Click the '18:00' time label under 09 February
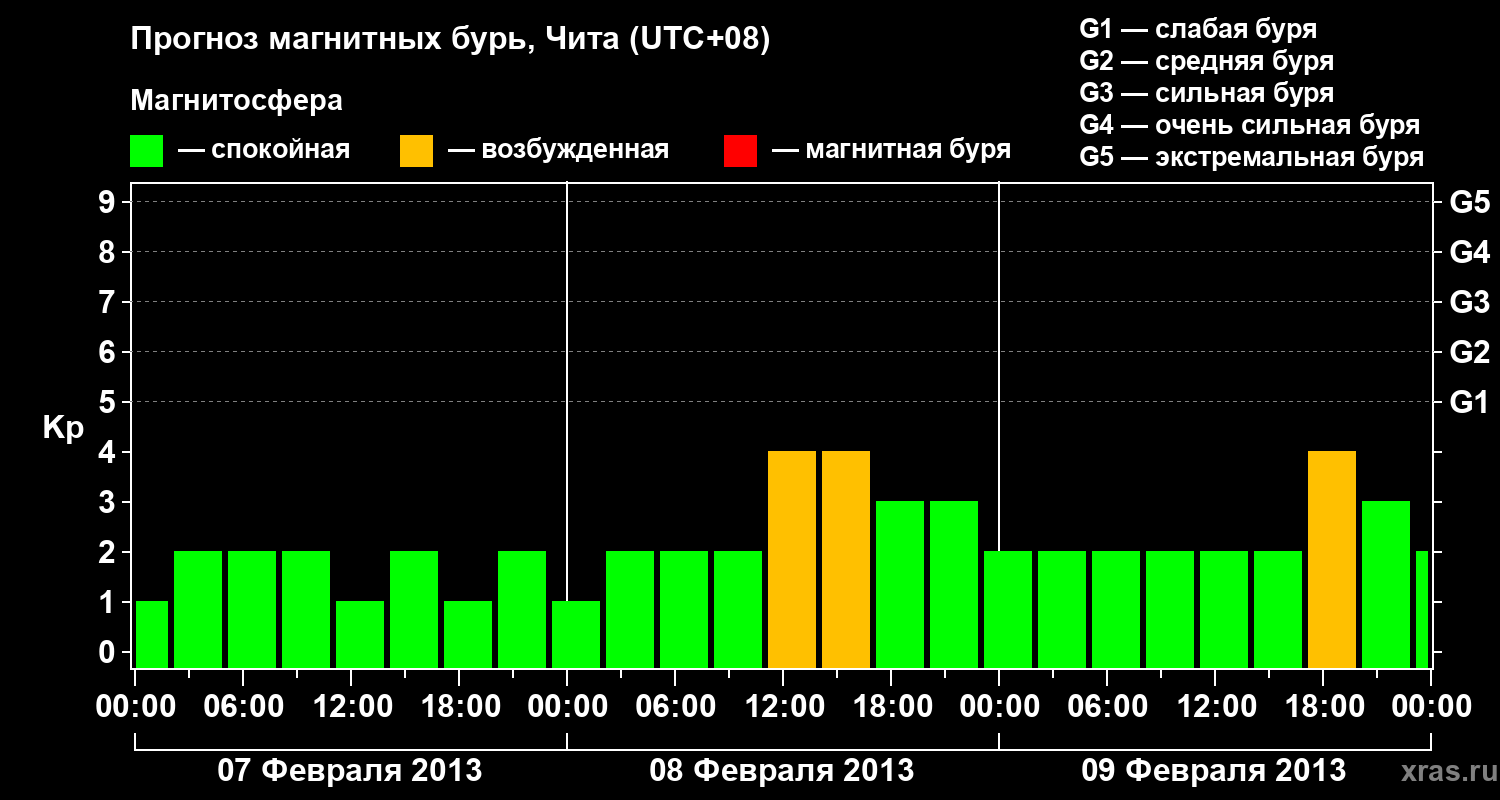The height and width of the screenshot is (800, 1500). click(x=1326, y=706)
